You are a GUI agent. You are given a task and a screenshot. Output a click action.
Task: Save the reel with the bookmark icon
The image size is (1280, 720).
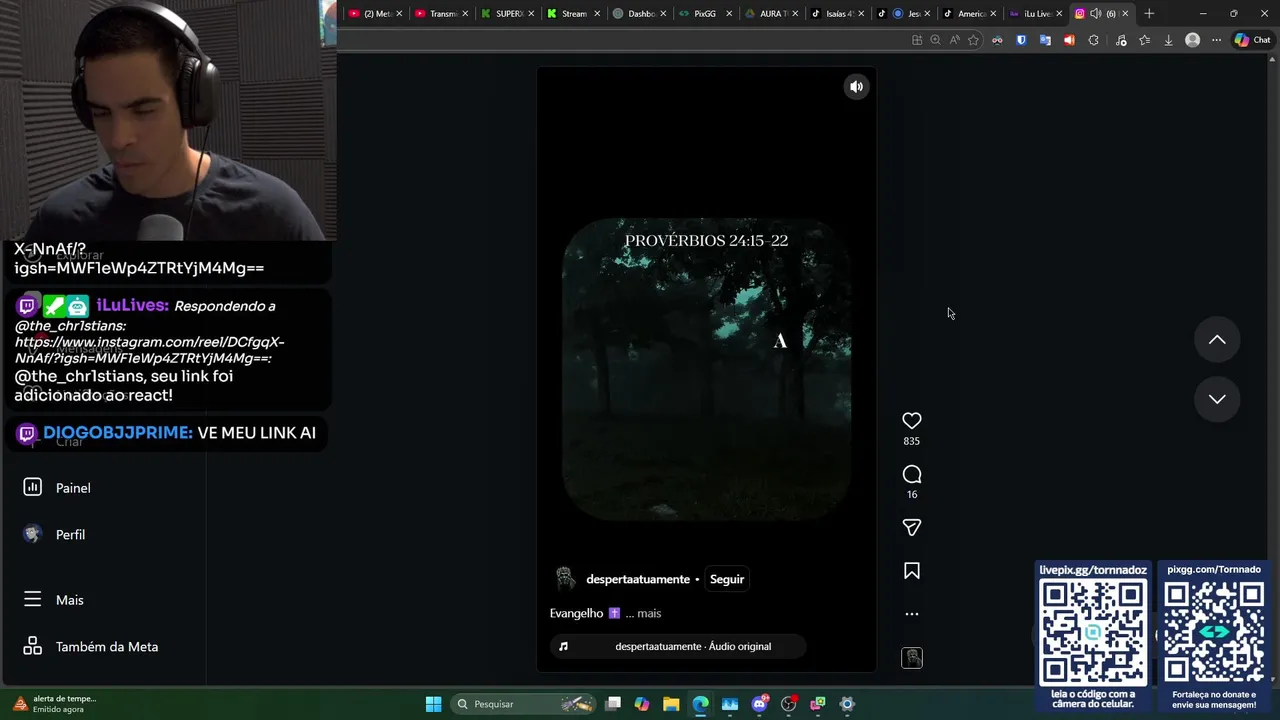pyautogui.click(x=911, y=571)
